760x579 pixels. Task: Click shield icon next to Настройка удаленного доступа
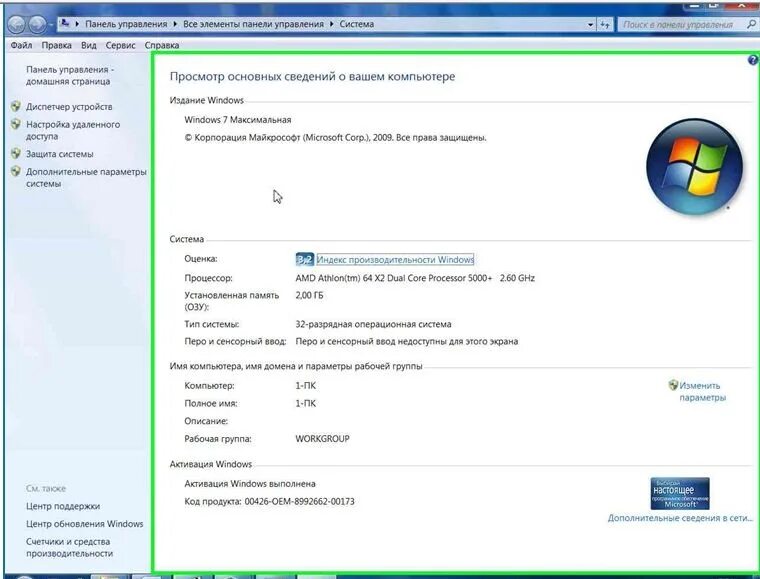16,124
